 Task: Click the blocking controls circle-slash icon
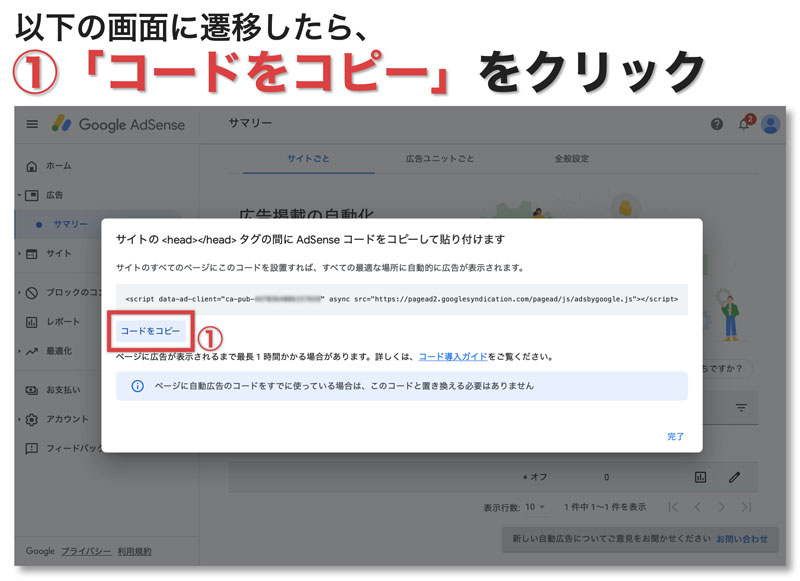click(x=32, y=293)
